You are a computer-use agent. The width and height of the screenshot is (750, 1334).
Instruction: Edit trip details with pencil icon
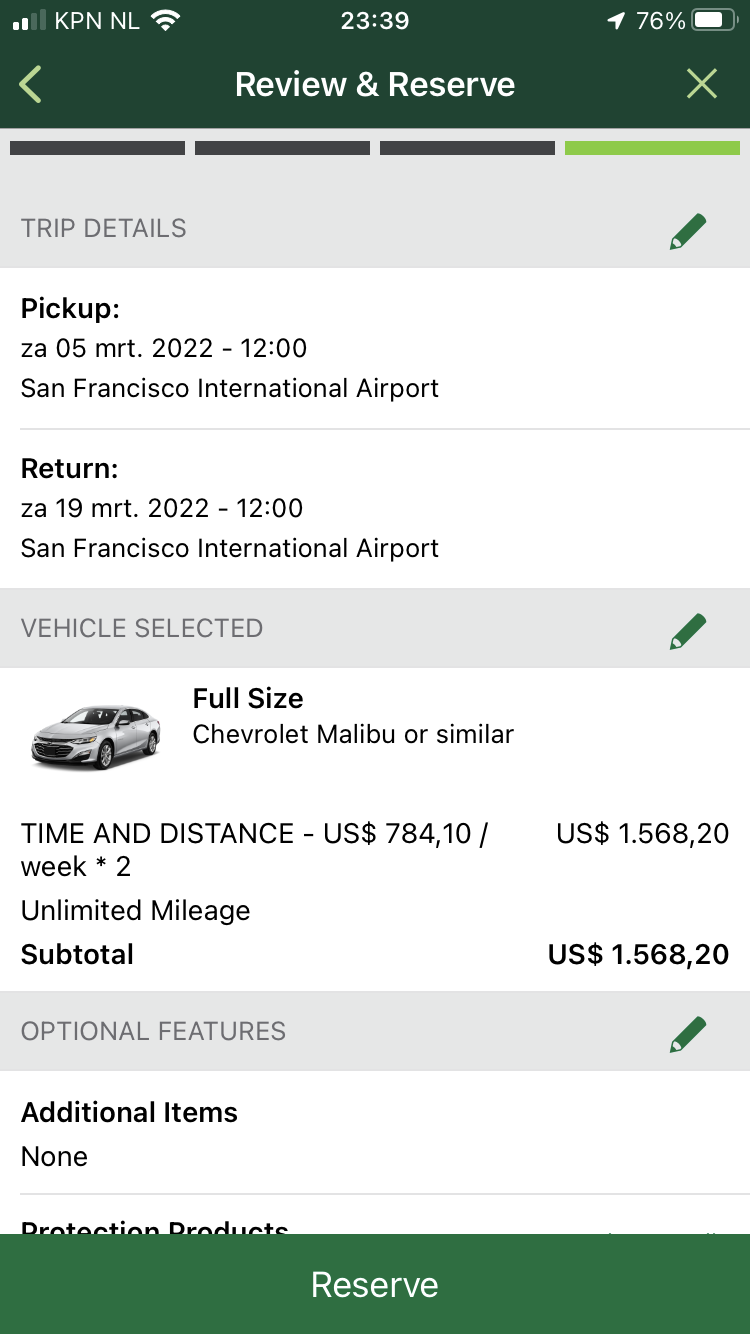coord(688,230)
